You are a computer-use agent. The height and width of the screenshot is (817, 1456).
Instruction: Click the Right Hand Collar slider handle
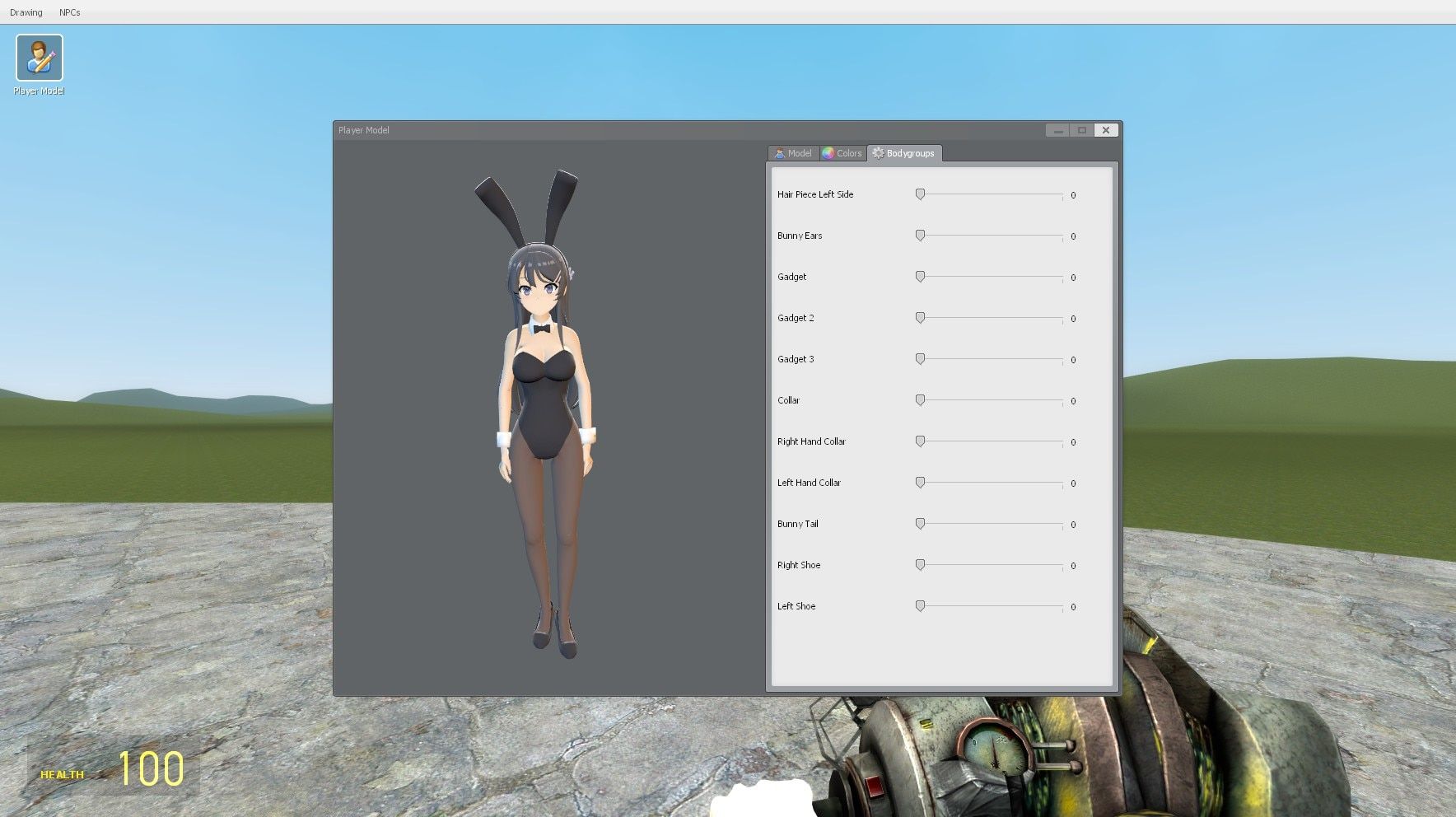pyautogui.click(x=920, y=441)
